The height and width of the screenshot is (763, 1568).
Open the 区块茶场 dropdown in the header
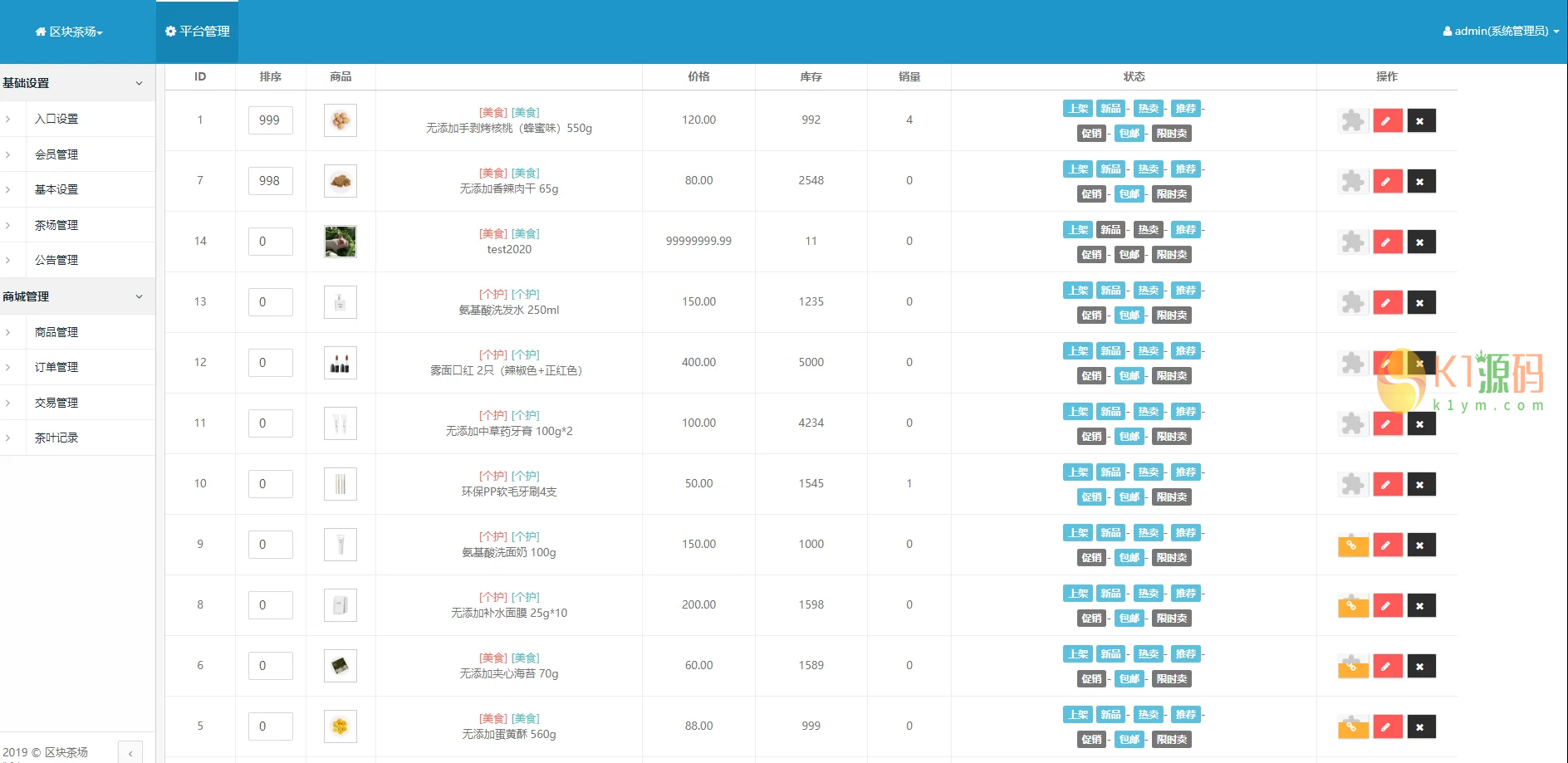[69, 32]
